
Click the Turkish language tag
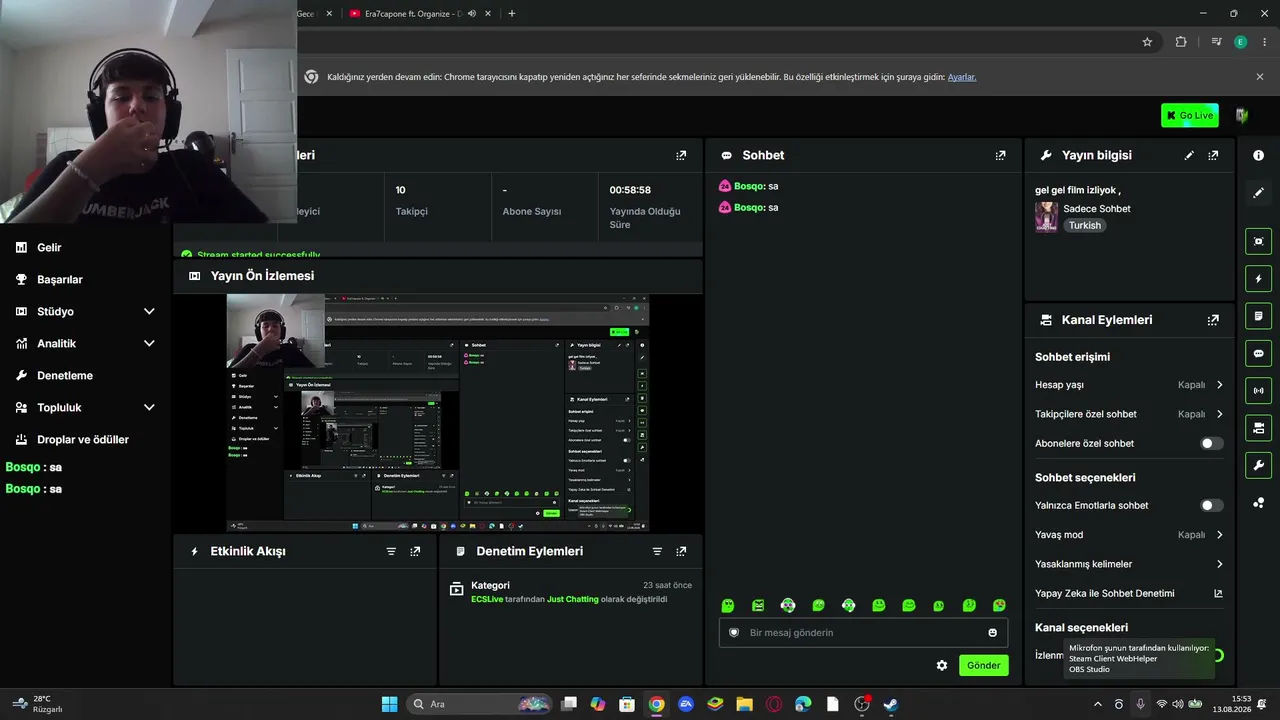pyautogui.click(x=1085, y=226)
